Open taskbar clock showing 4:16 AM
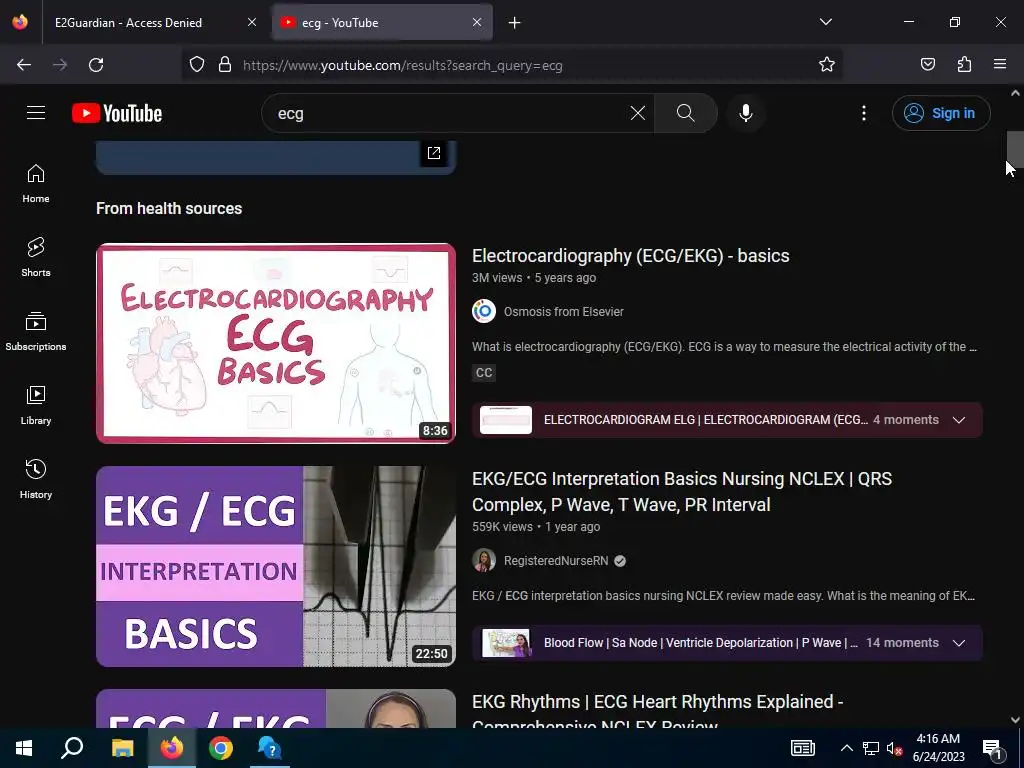The height and width of the screenshot is (768, 1024). (x=938, y=748)
